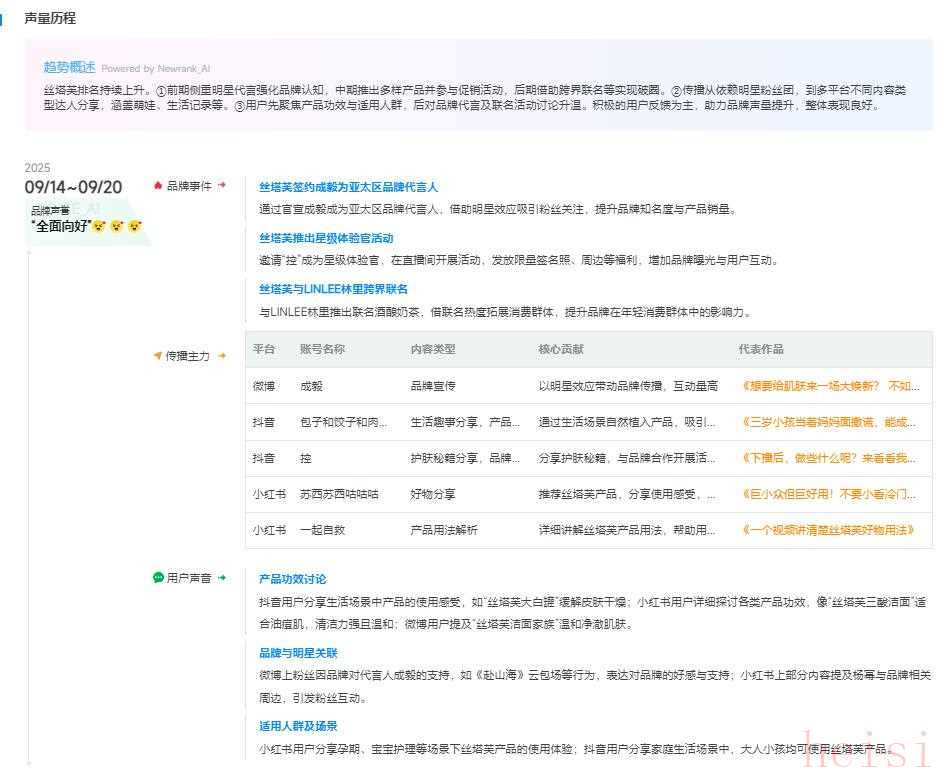
Task: Click the orange arrow after 传播主力
Action: pos(222,355)
